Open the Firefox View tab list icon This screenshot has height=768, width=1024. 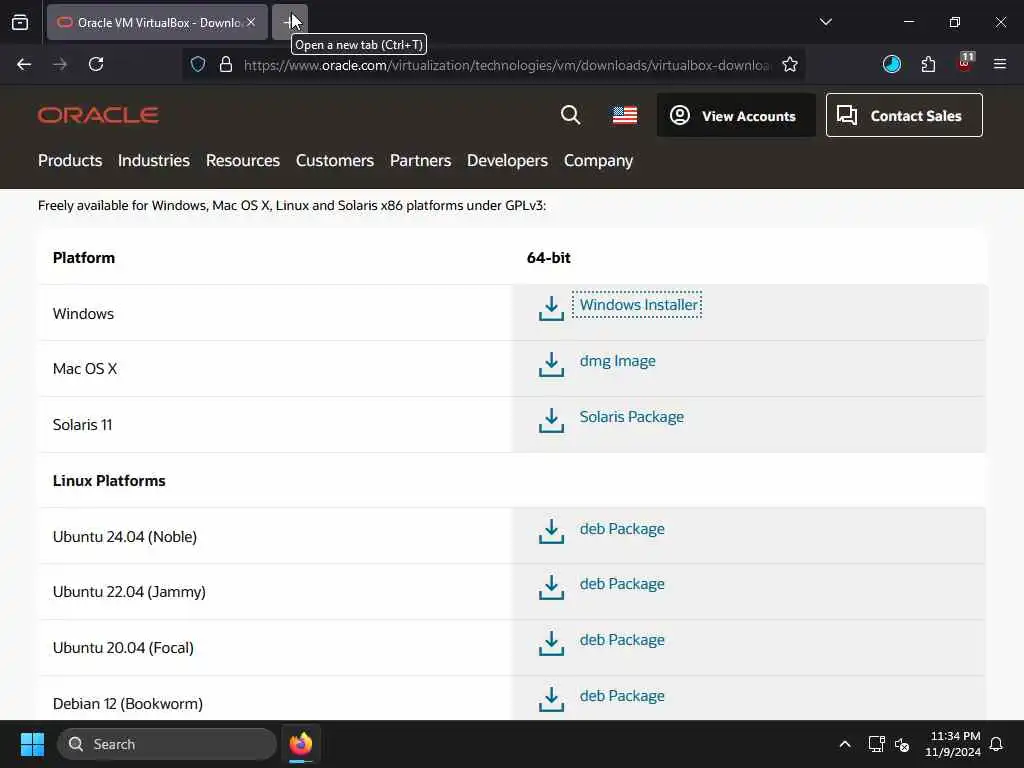click(x=20, y=22)
